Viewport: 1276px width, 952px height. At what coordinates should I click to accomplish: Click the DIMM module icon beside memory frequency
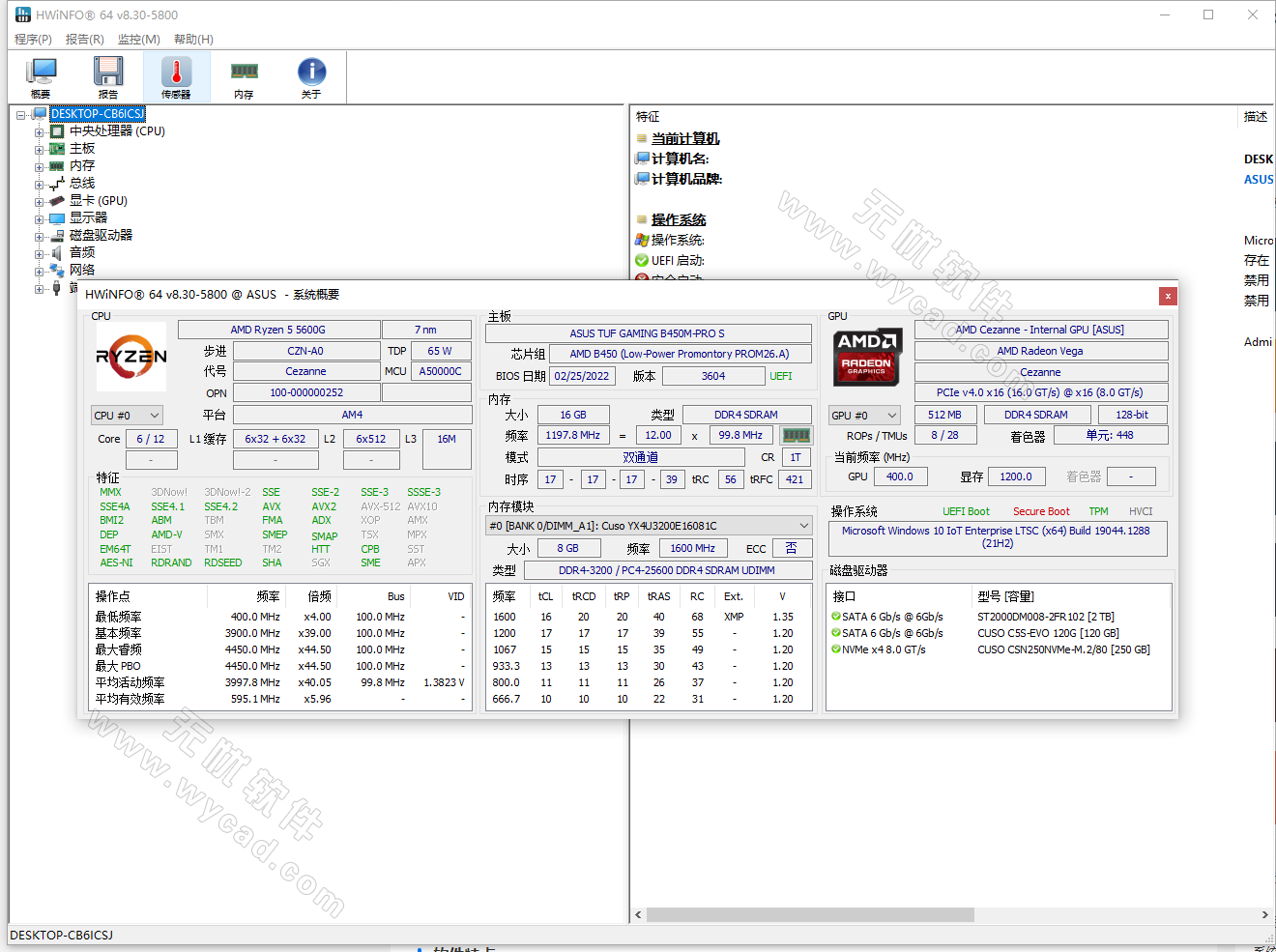click(x=797, y=435)
